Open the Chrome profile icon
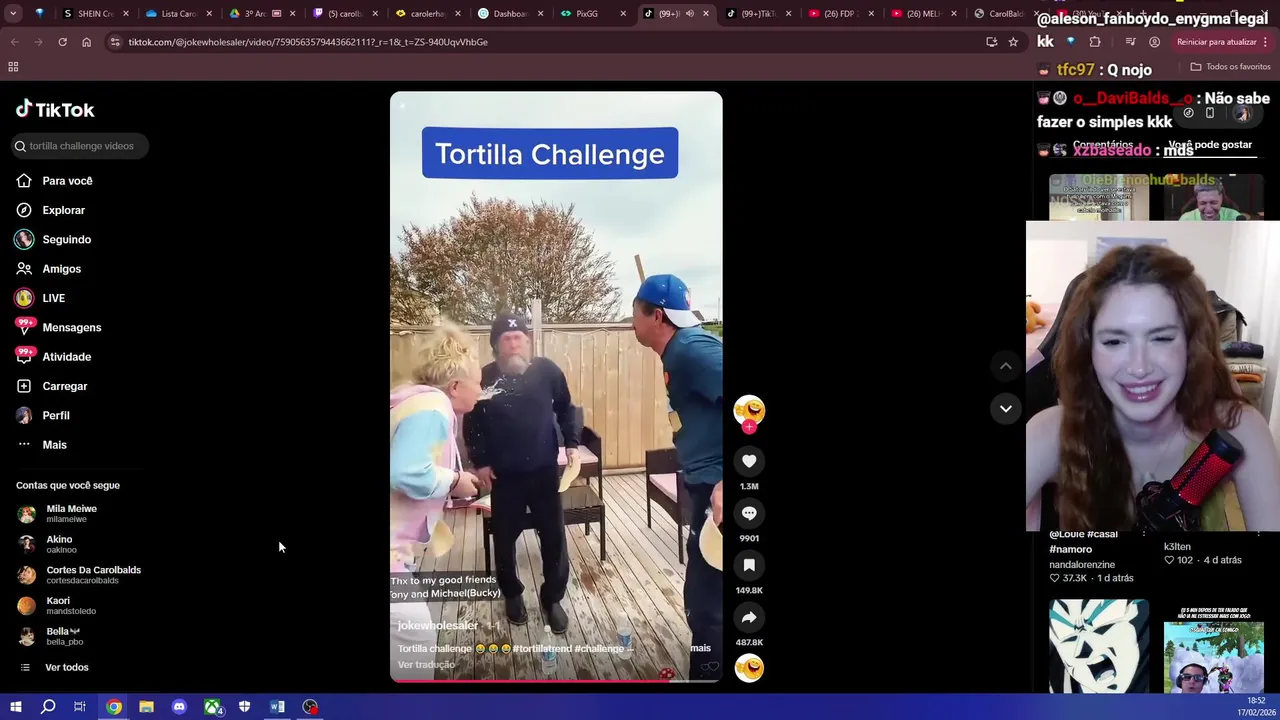The image size is (1280, 720). coord(1155,42)
